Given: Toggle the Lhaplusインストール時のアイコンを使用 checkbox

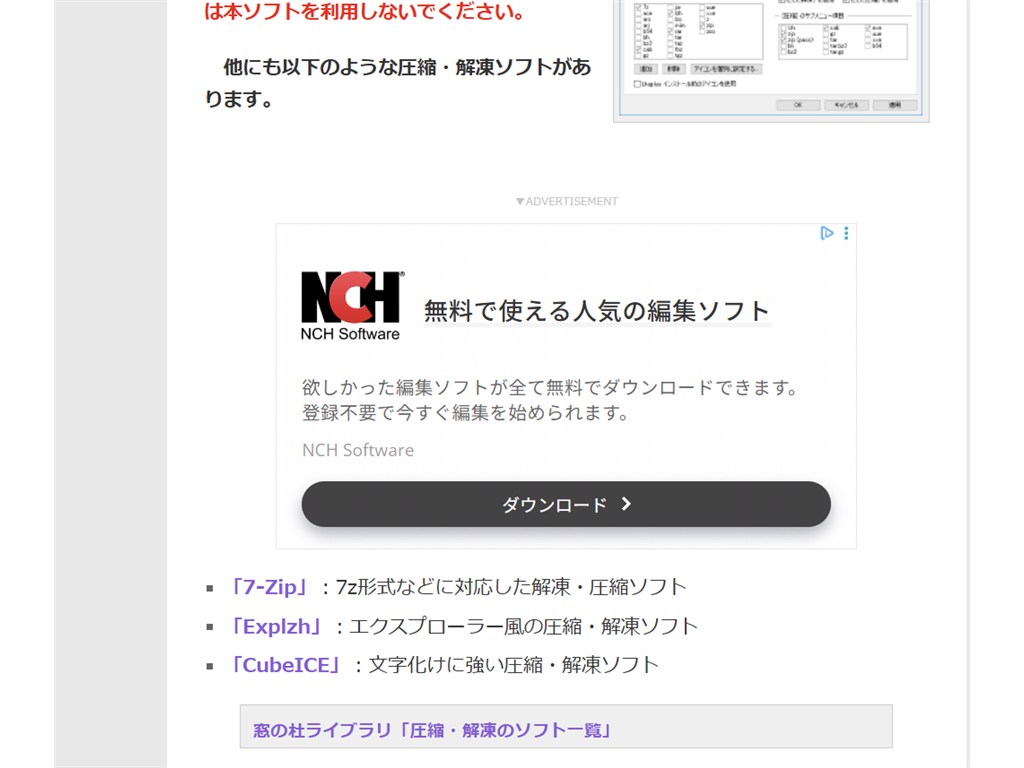Looking at the screenshot, I should coord(635,84).
